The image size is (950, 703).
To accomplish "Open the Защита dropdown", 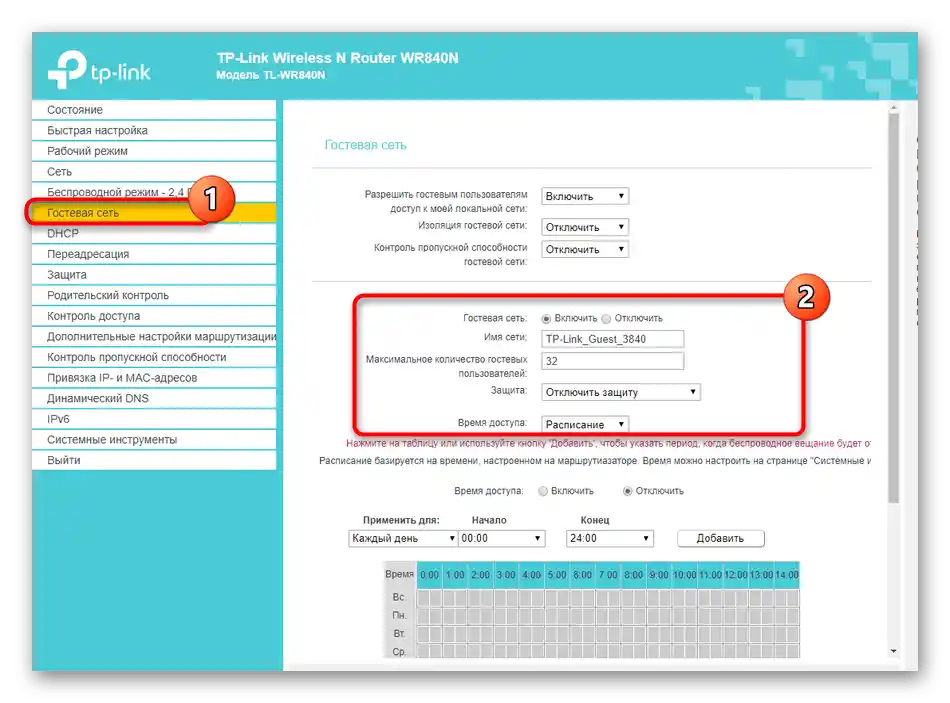I will coord(621,392).
